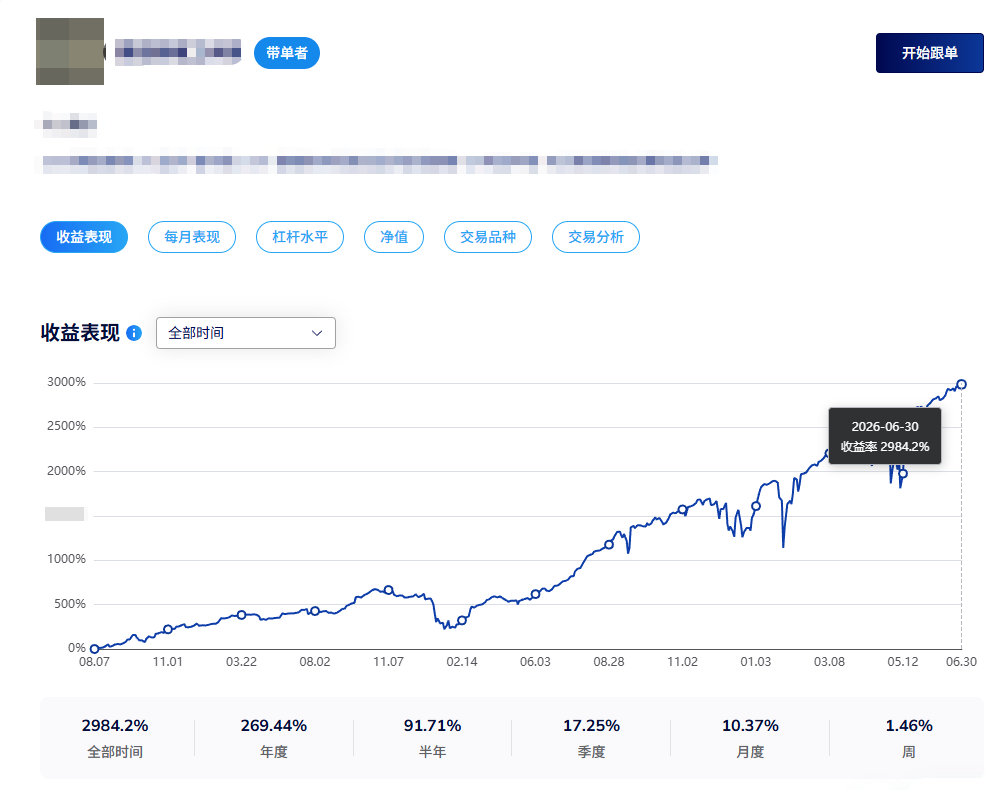
Task: Select the chart marker above 08.28
Action: point(609,545)
